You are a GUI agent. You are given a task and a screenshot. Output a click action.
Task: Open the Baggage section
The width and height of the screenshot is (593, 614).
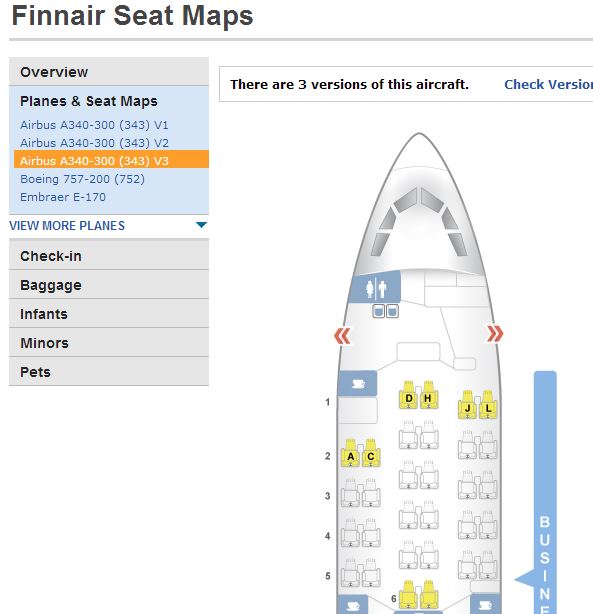109,285
